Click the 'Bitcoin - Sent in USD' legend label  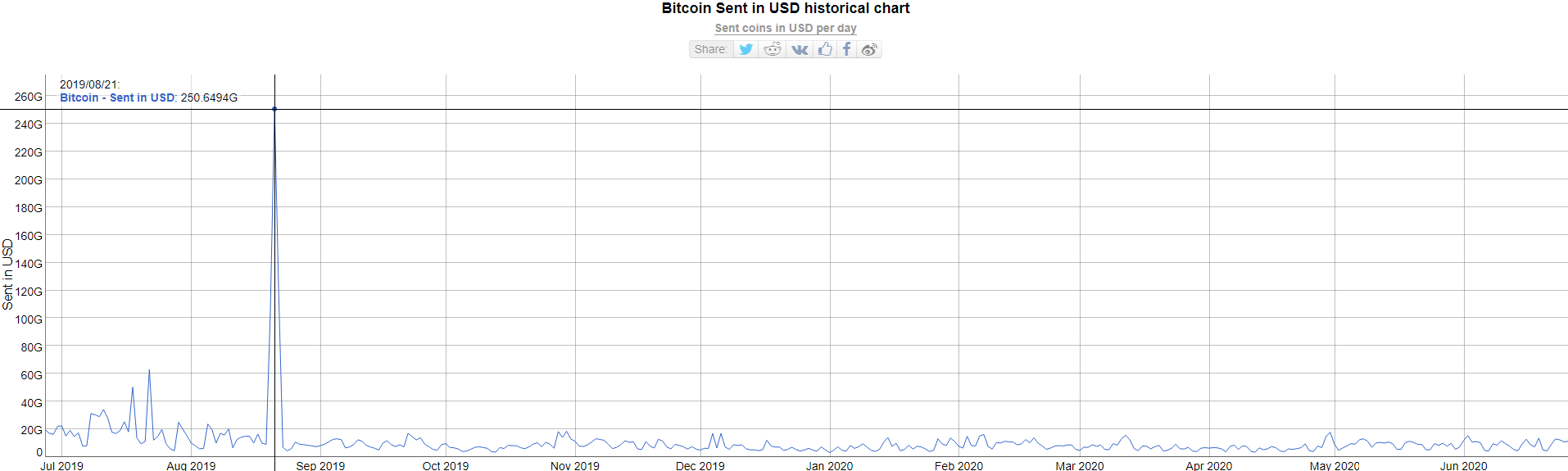coord(117,97)
